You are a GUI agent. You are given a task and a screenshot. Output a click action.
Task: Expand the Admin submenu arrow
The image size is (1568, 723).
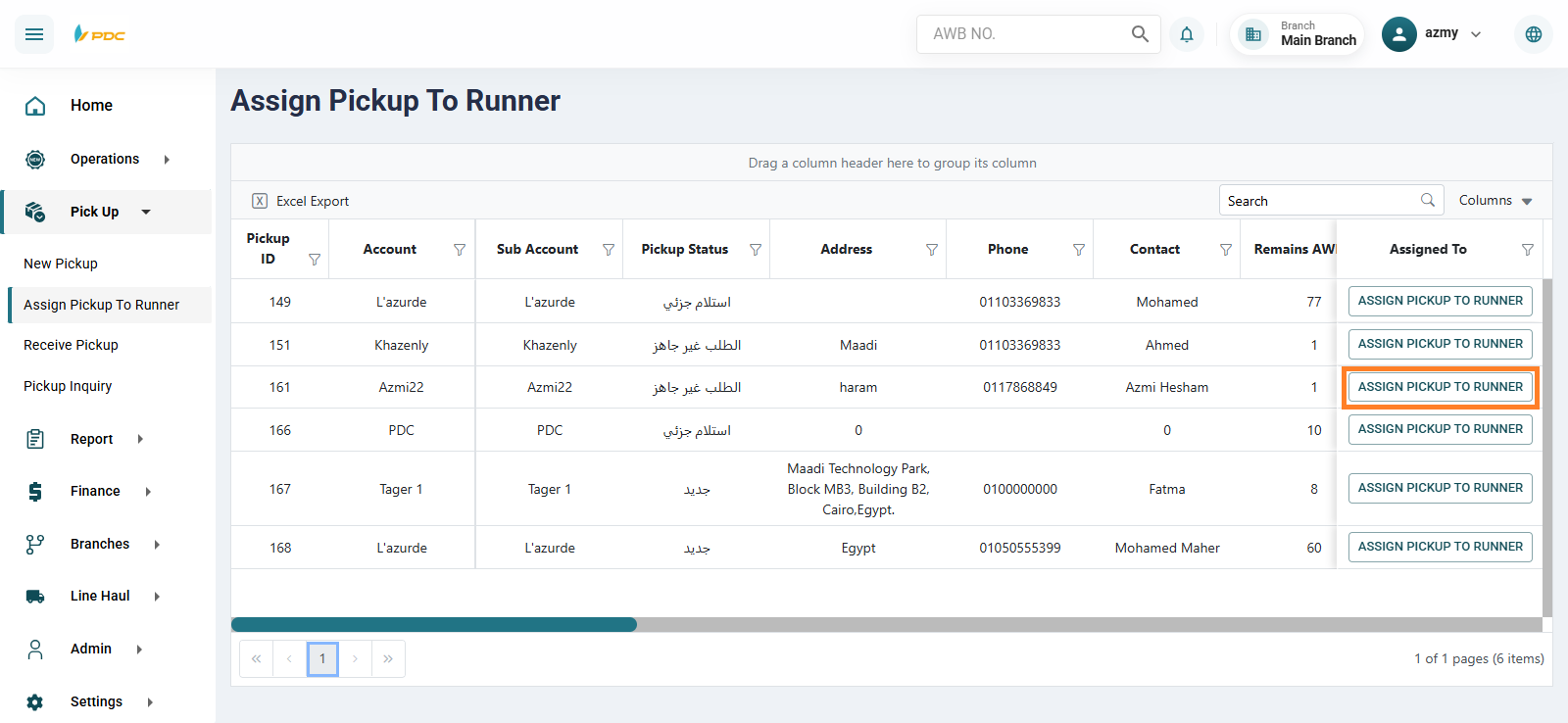point(139,650)
